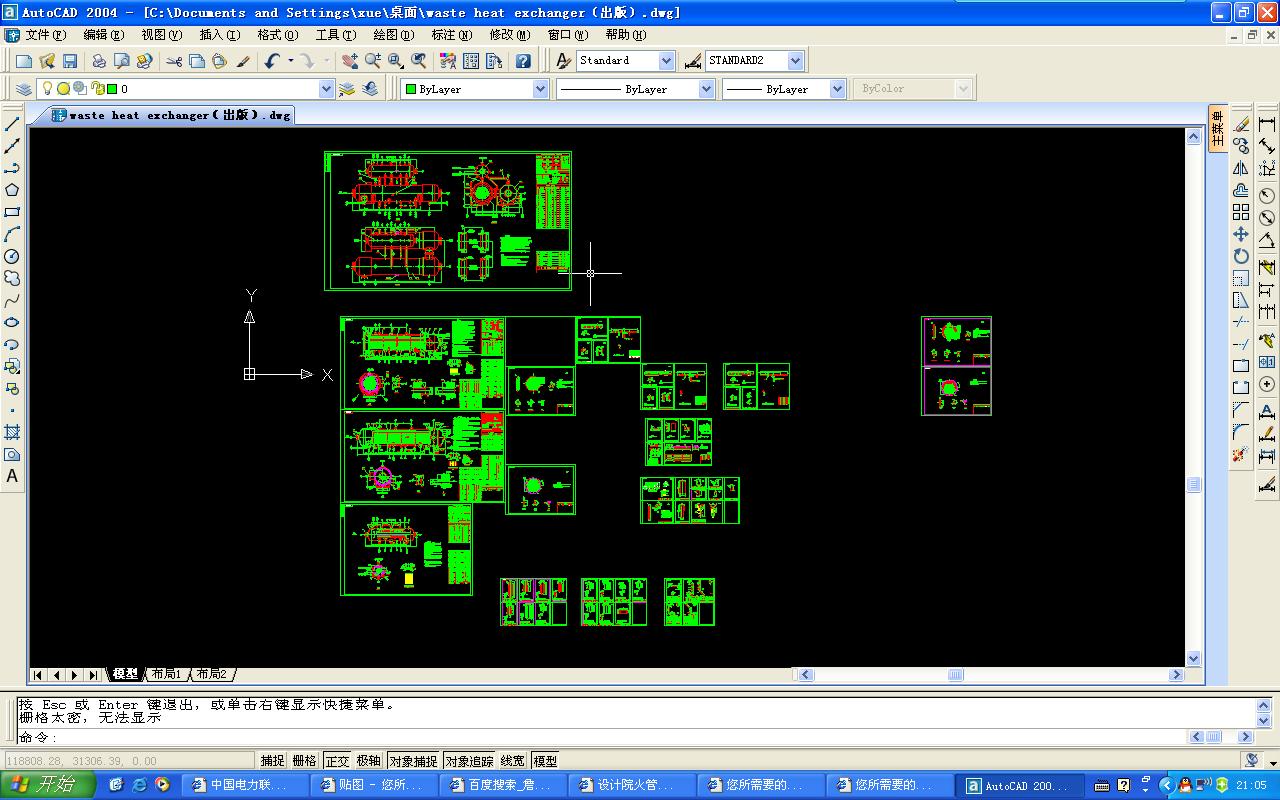Switch to the 布局1 layout tab

tap(166, 675)
